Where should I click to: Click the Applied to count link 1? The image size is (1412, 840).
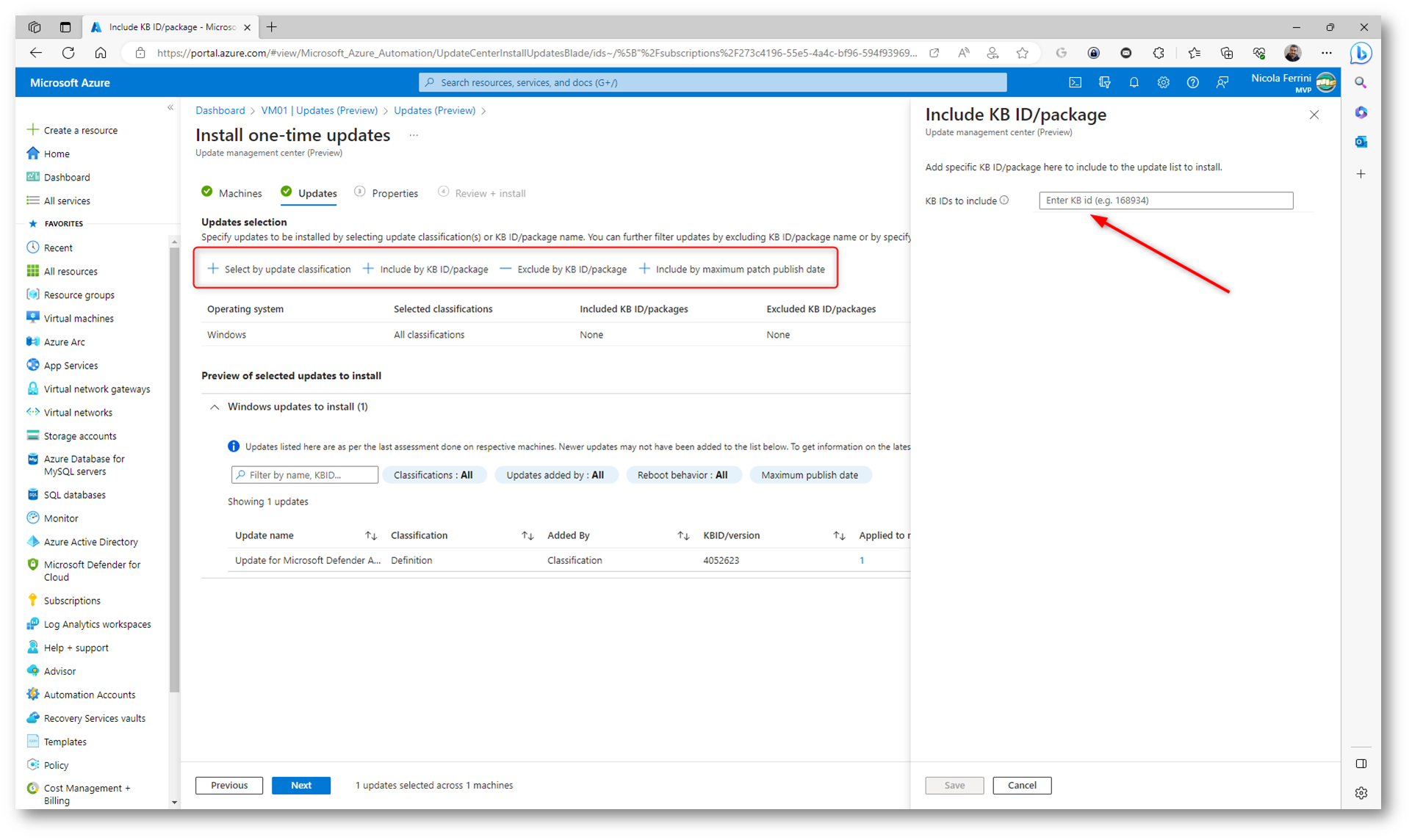pyautogui.click(x=862, y=560)
